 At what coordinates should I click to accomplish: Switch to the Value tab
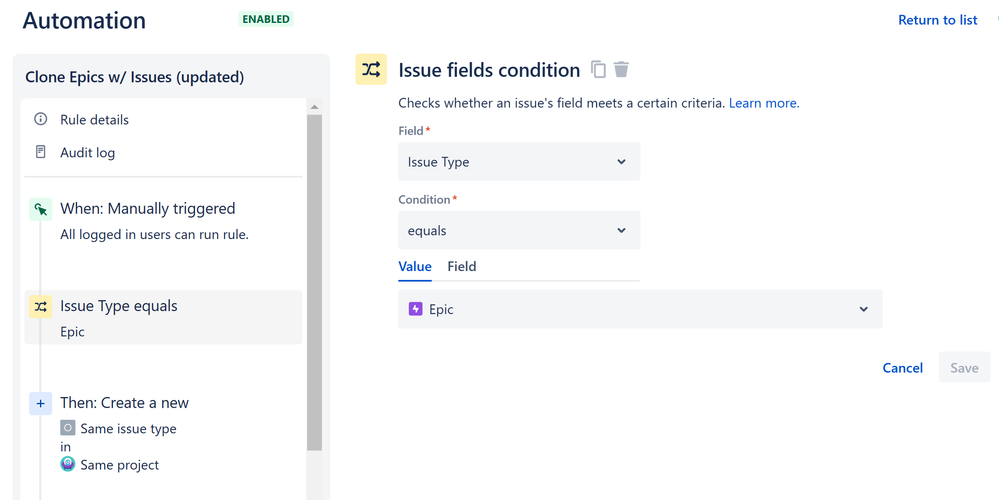[x=415, y=267]
